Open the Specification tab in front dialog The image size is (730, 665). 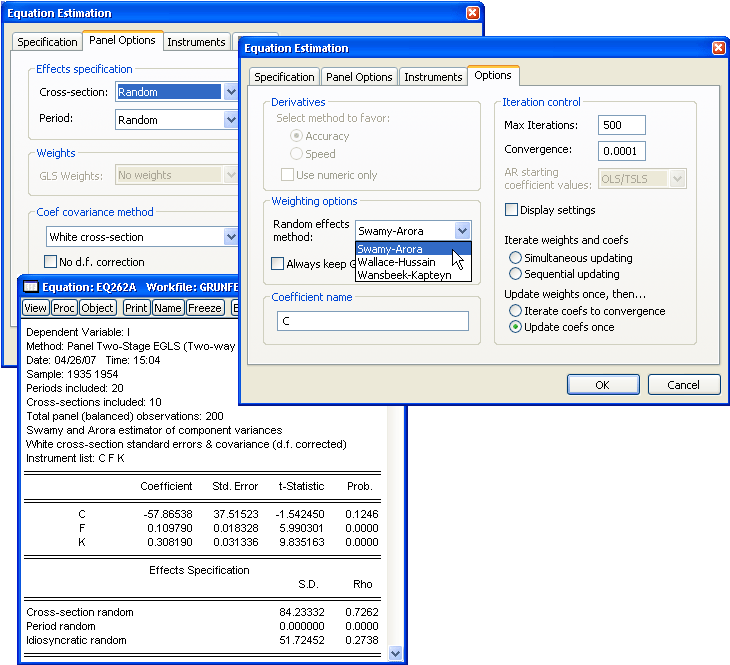pos(284,77)
